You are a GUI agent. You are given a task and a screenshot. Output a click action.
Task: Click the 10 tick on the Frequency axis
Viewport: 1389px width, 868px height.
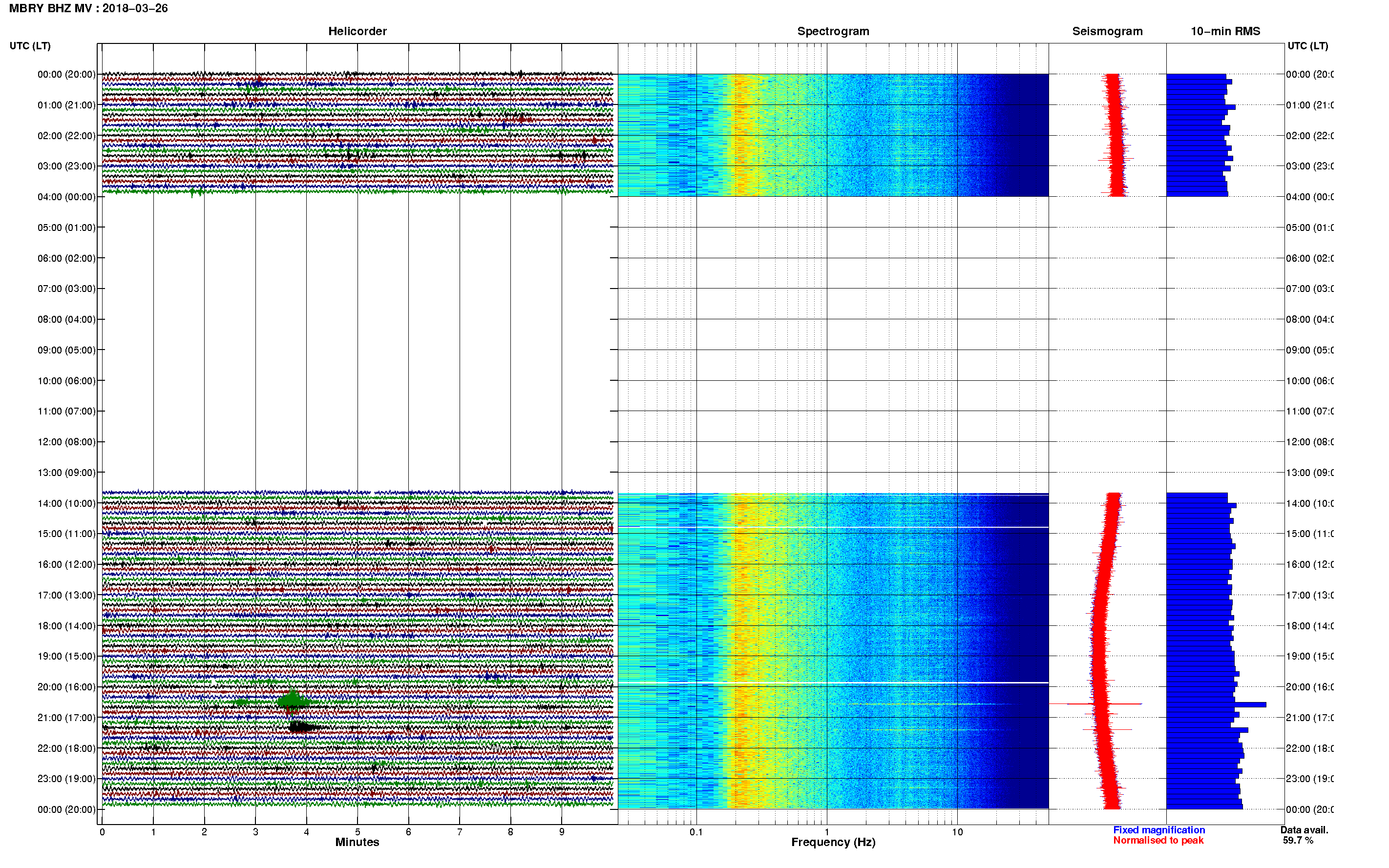point(957,832)
